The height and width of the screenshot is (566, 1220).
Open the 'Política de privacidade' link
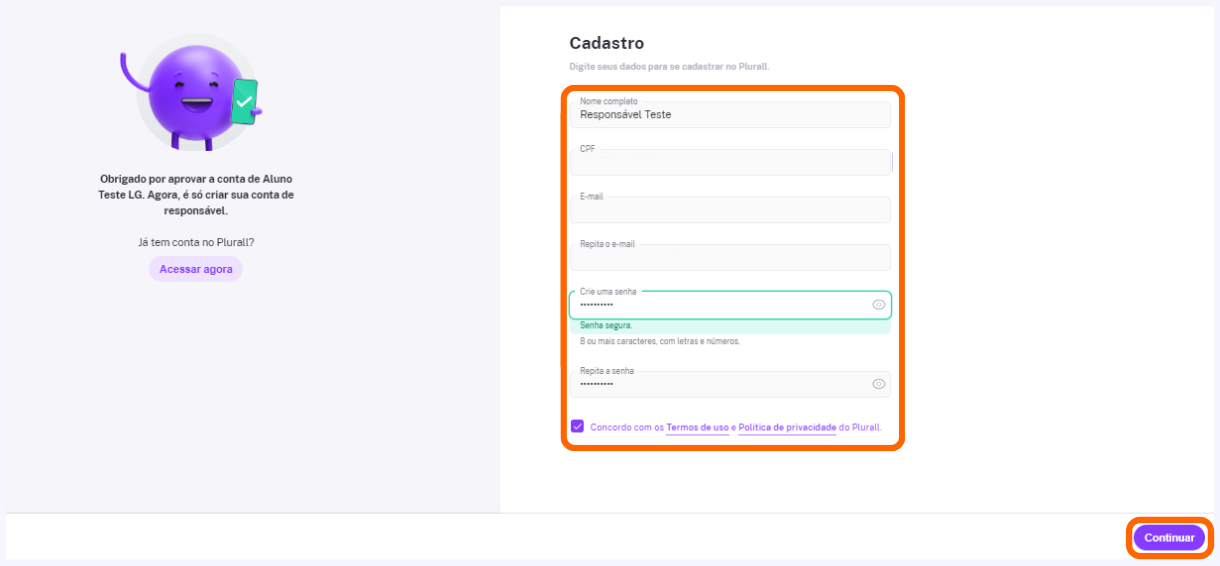click(x=787, y=427)
